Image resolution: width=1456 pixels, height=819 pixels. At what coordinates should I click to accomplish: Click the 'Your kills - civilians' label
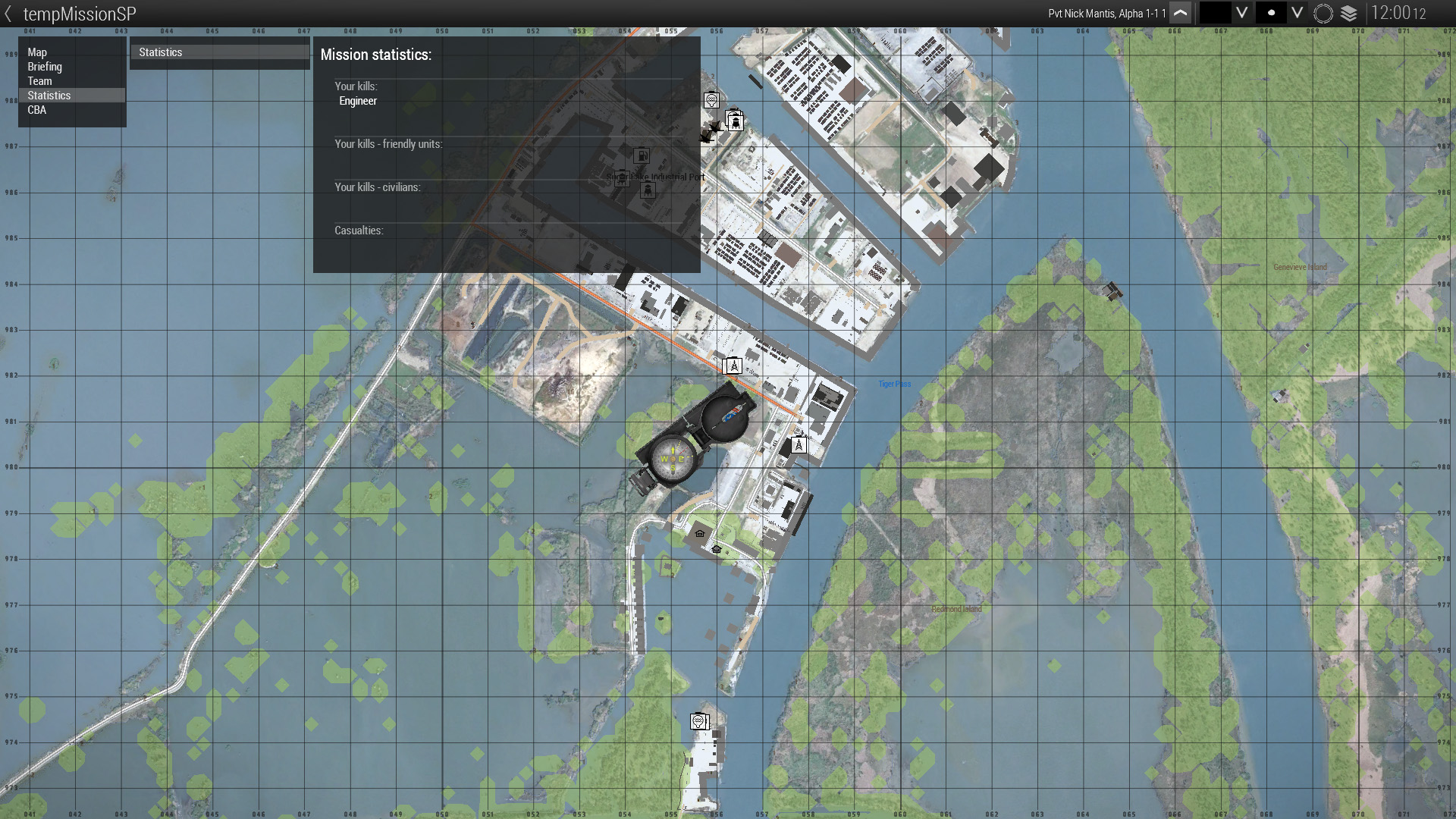[x=377, y=187]
